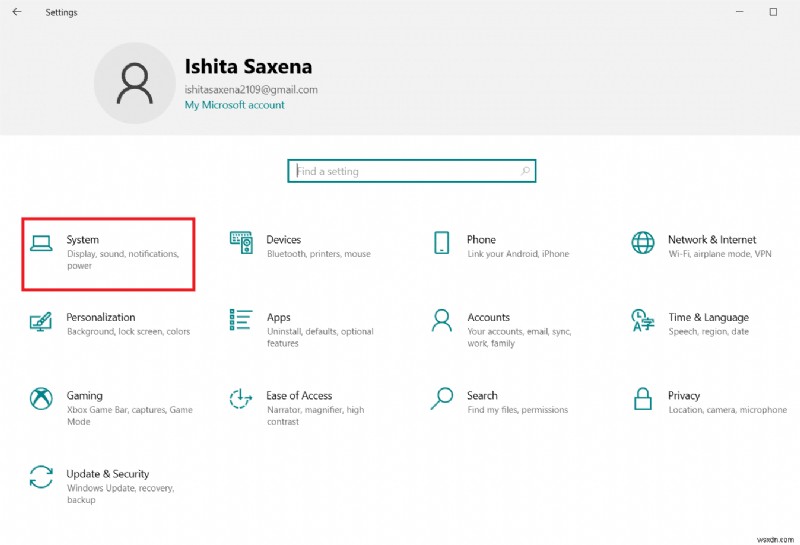Image resolution: width=800 pixels, height=545 pixels.
Task: Click 'Uninstall, defaults, optional features' description
Action: pyautogui.click(x=320, y=337)
